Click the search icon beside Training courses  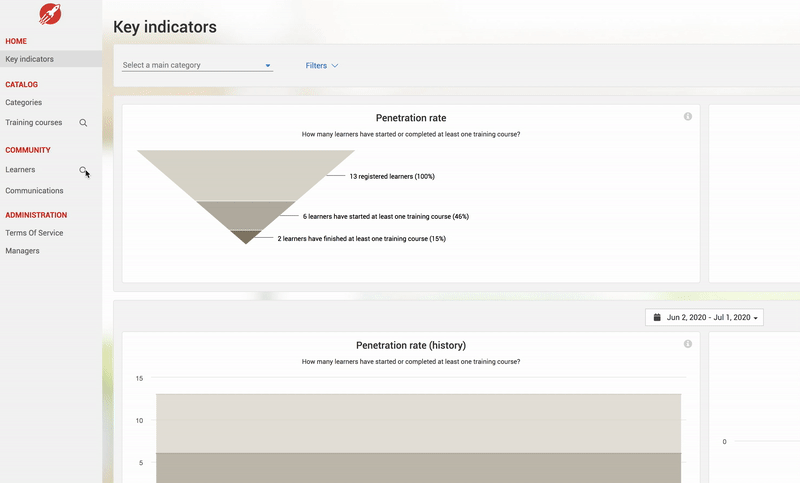coord(83,123)
